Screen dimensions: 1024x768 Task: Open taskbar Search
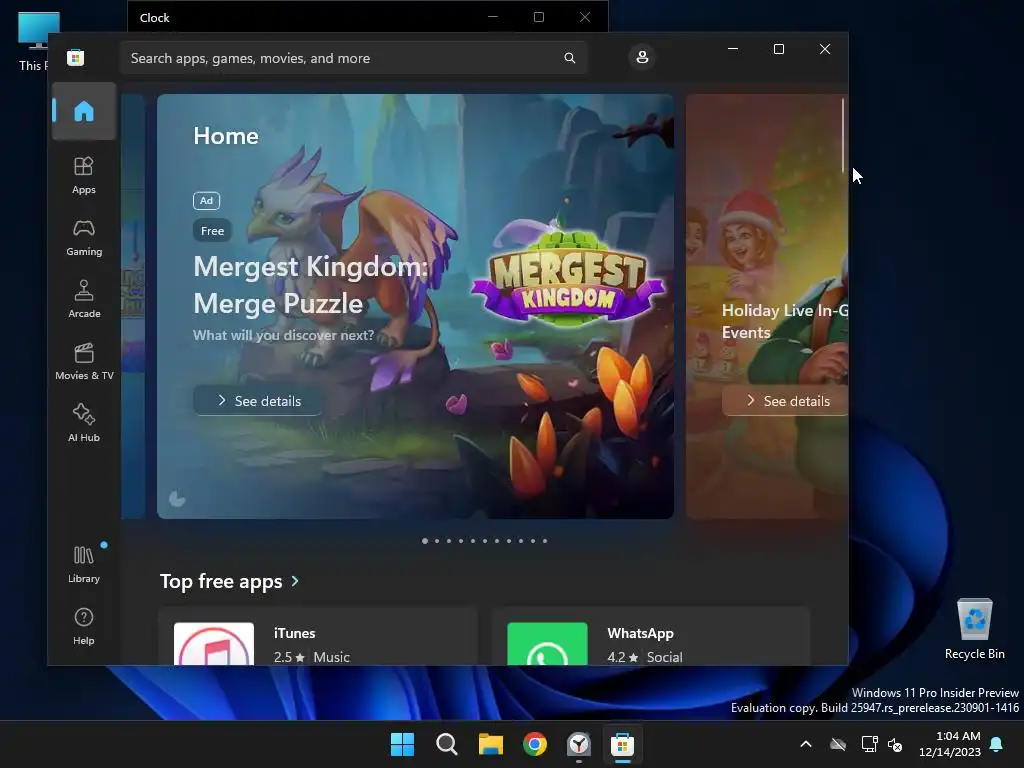[447, 744]
